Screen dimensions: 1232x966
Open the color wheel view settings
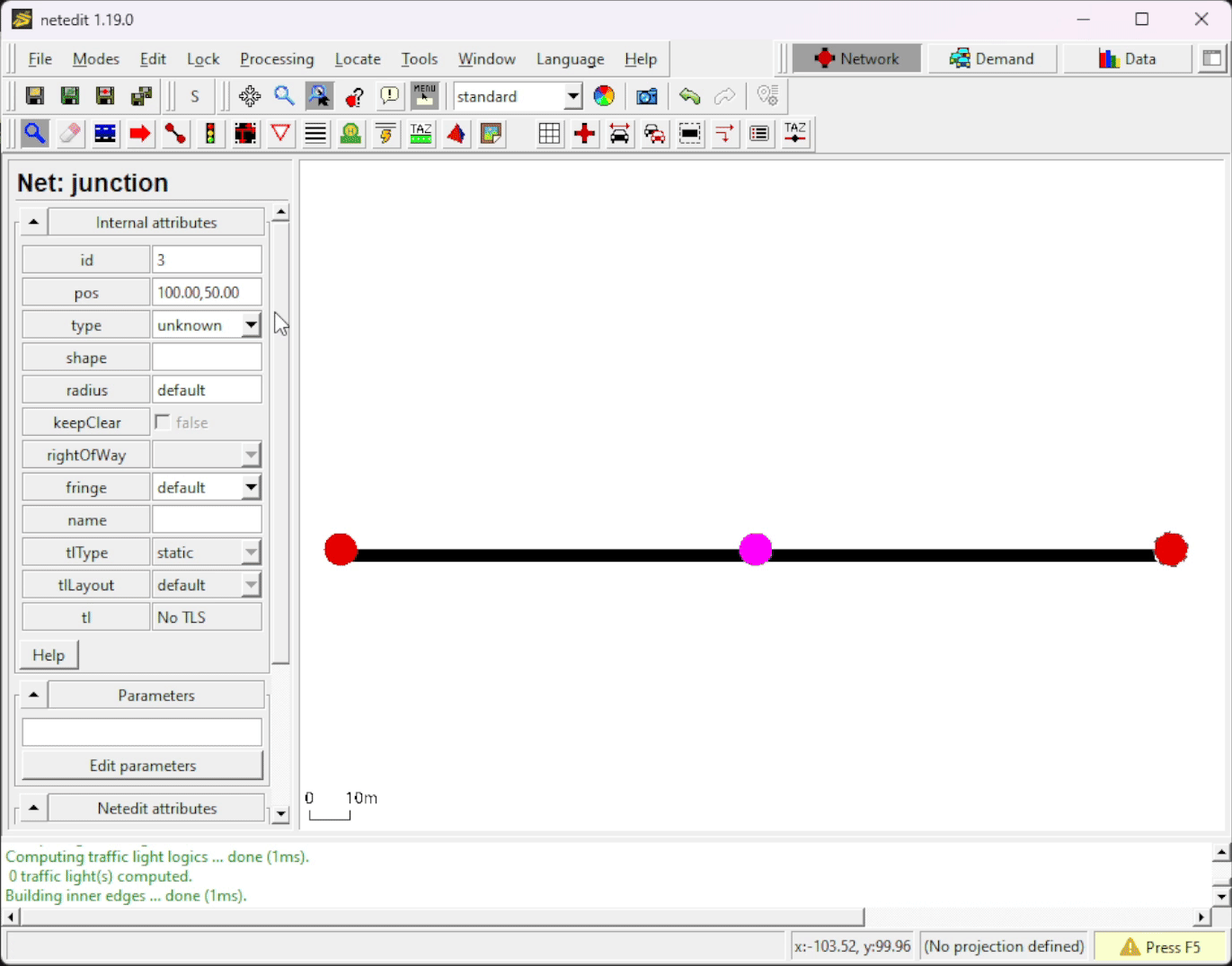click(x=604, y=96)
